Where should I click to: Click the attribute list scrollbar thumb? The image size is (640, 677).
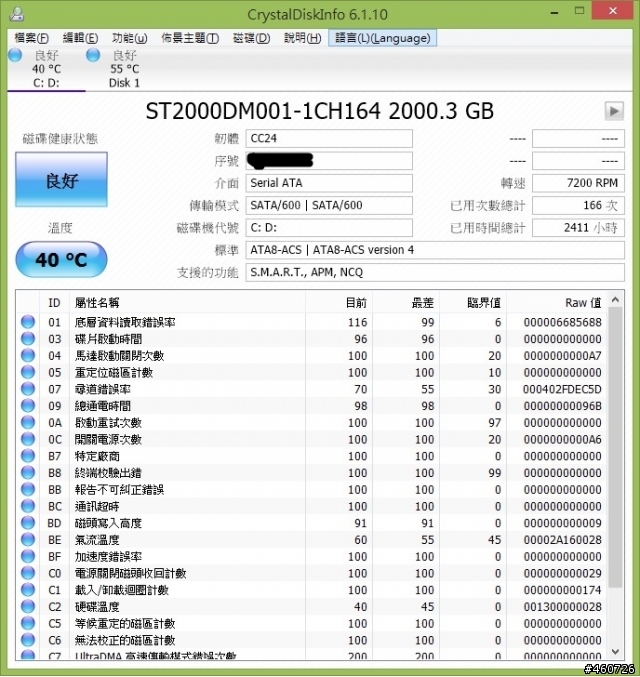point(615,447)
